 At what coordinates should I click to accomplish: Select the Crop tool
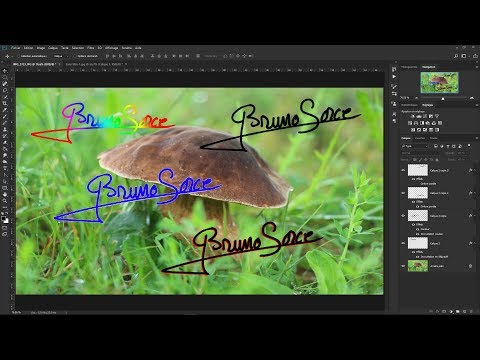pos(5,97)
